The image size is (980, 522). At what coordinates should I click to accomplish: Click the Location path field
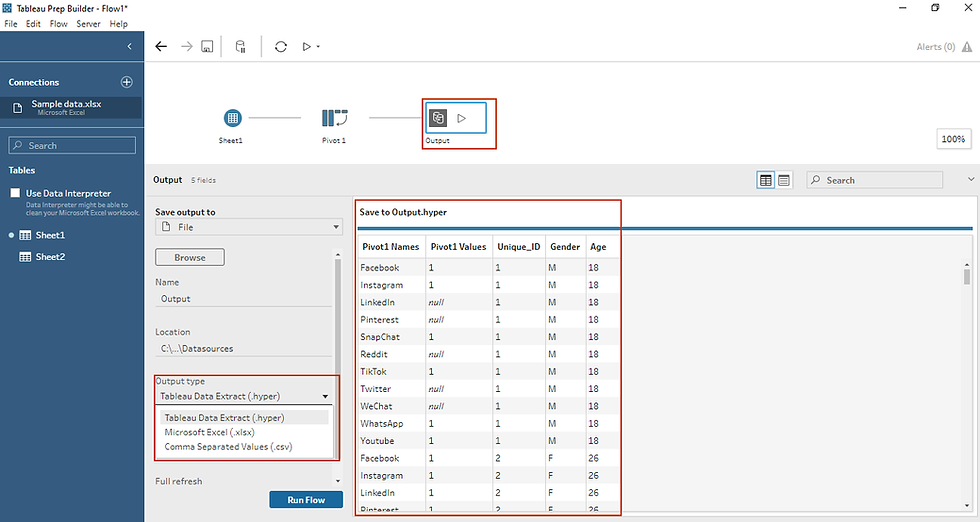pyautogui.click(x=243, y=349)
